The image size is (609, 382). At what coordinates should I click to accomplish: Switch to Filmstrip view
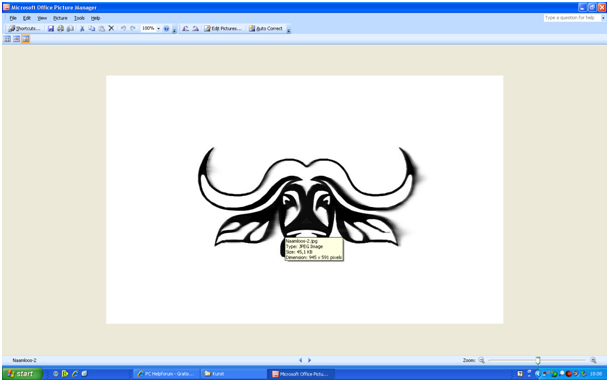click(x=16, y=39)
